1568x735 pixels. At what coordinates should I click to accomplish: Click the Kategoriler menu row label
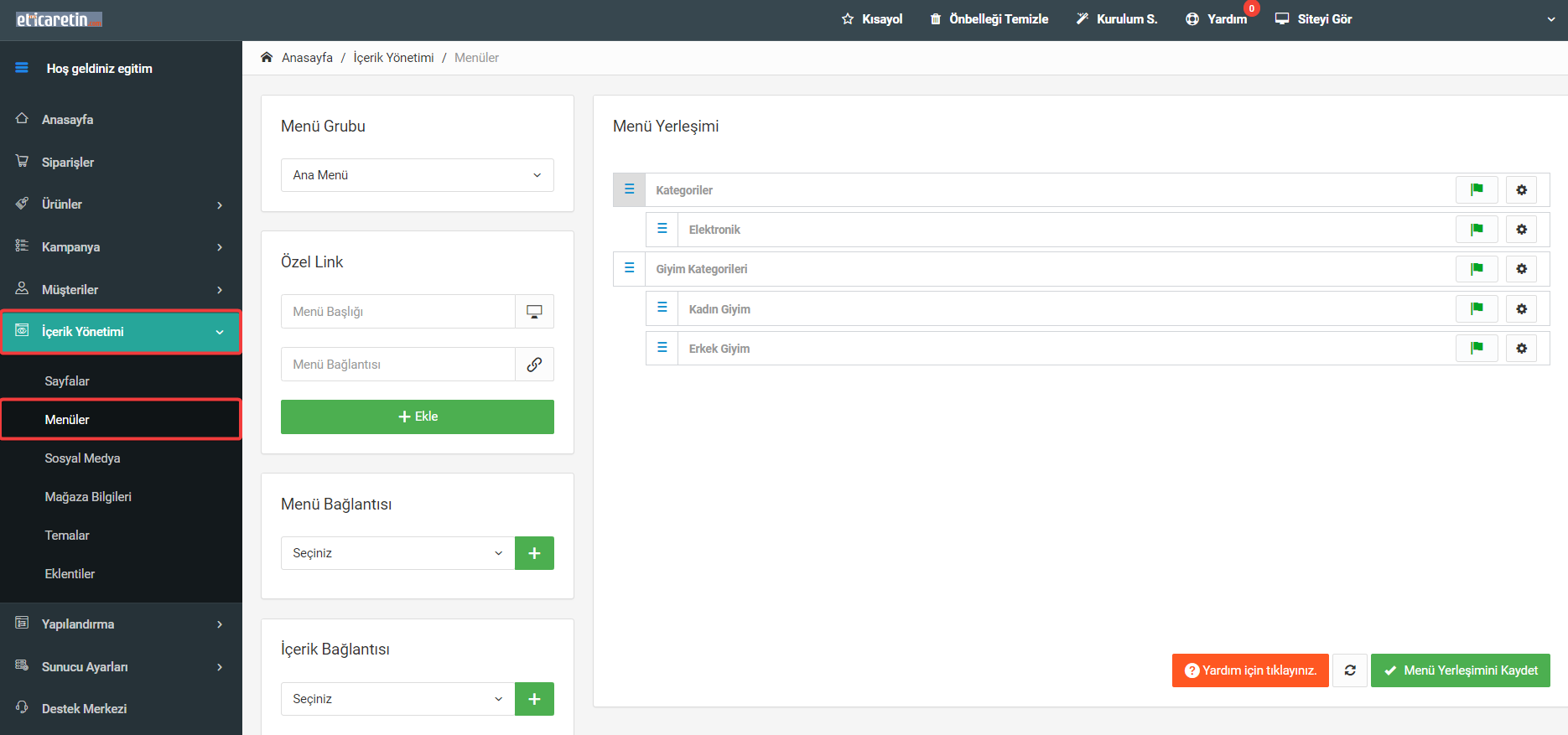(x=684, y=190)
